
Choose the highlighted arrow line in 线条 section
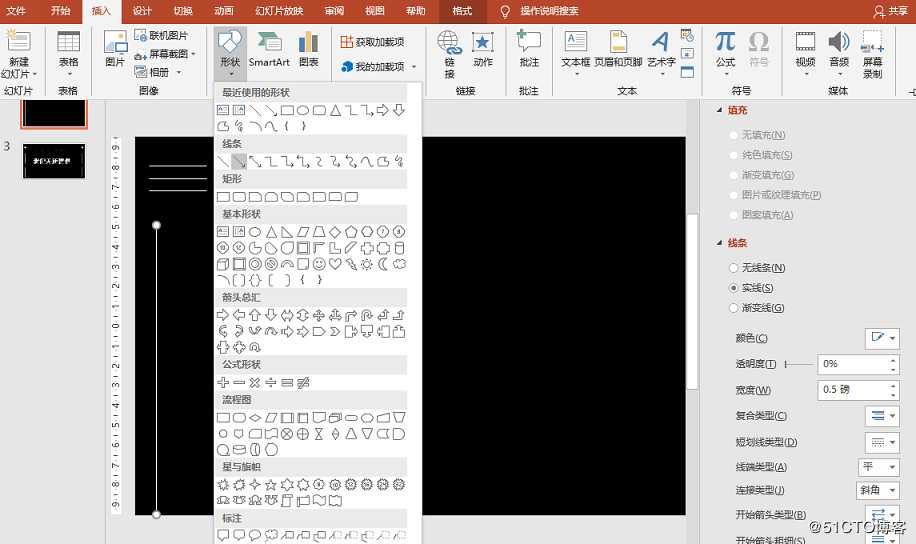click(x=239, y=161)
